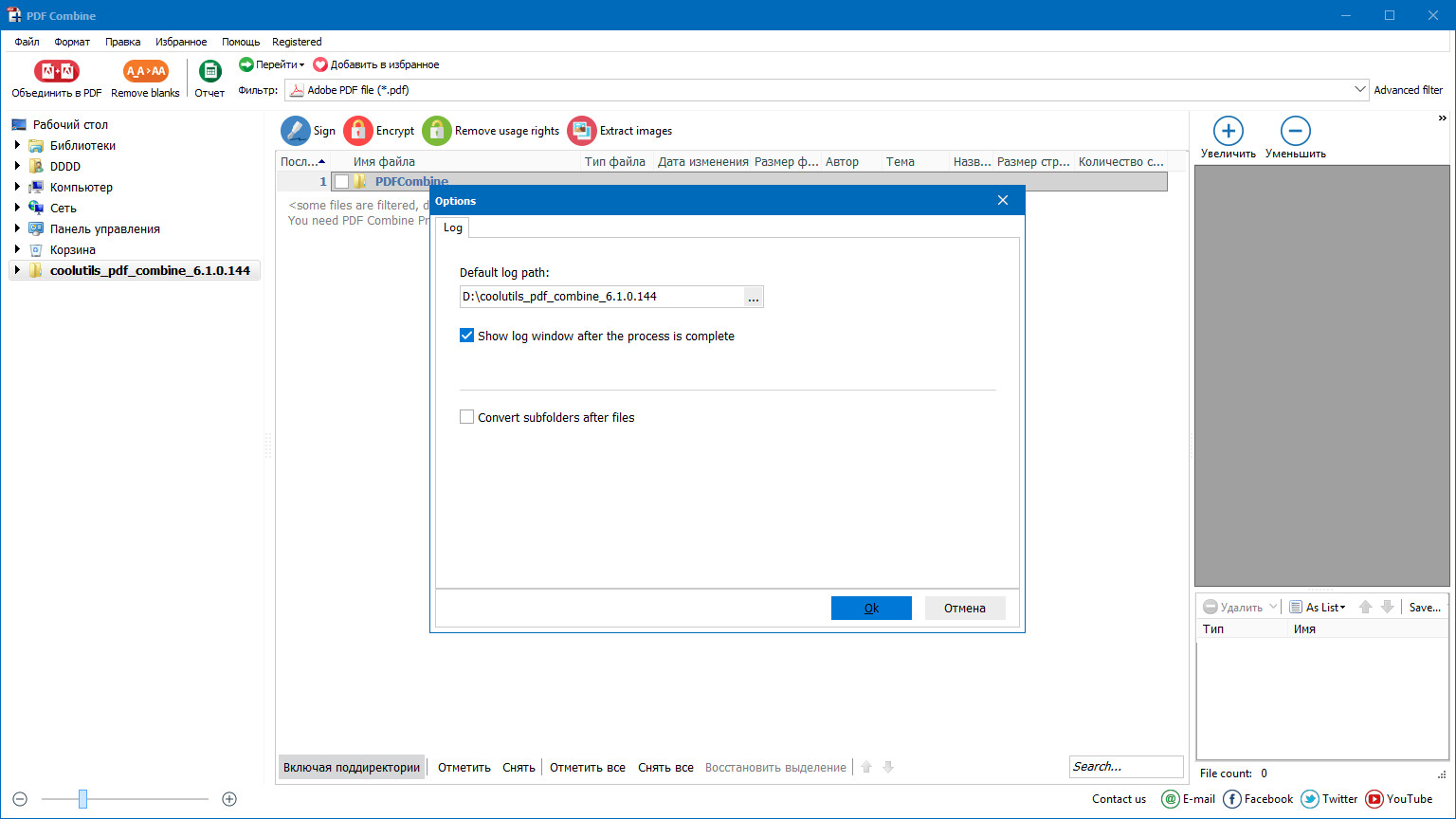Open the Файл menu

[x=27, y=42]
